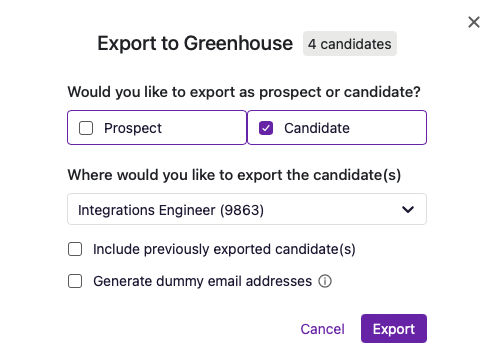Select the Candidate option label
Image resolution: width=495 pixels, height=364 pixels.
pos(317,128)
